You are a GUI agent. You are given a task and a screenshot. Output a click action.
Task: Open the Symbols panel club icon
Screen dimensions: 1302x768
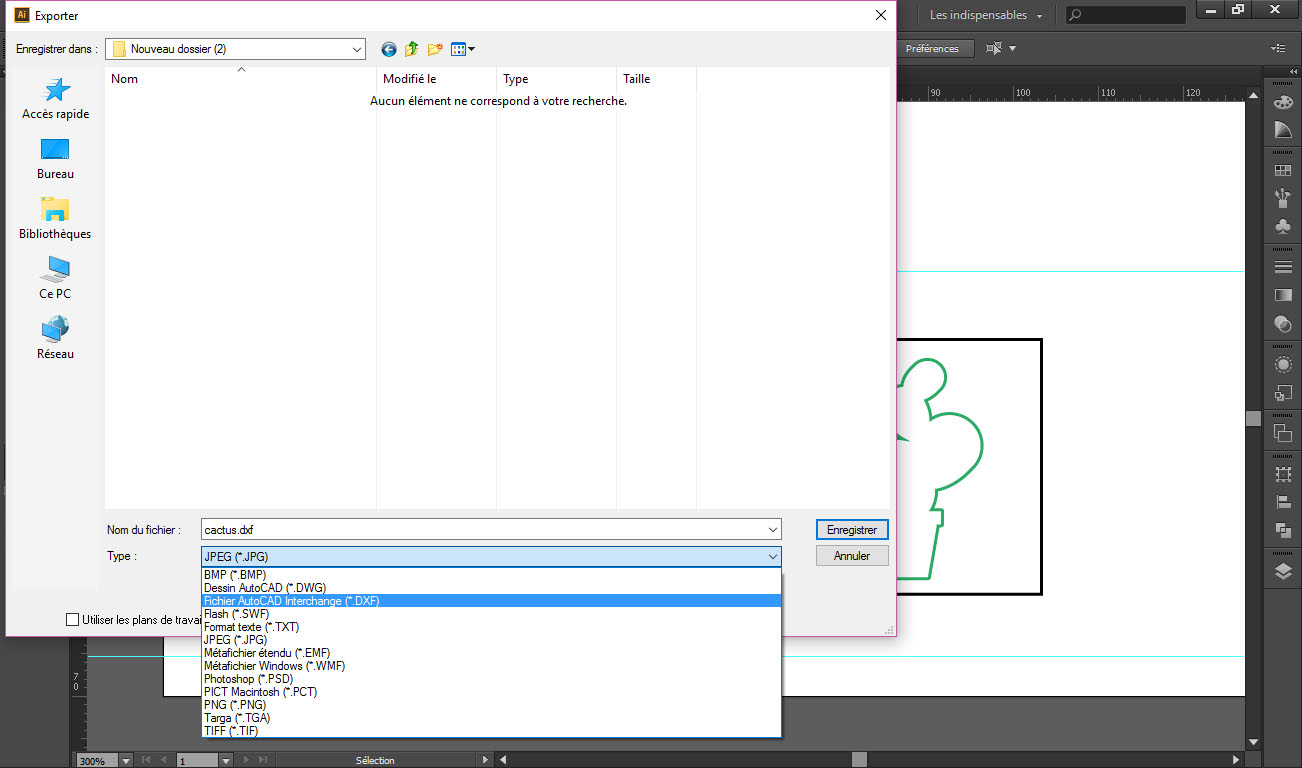(x=1282, y=227)
